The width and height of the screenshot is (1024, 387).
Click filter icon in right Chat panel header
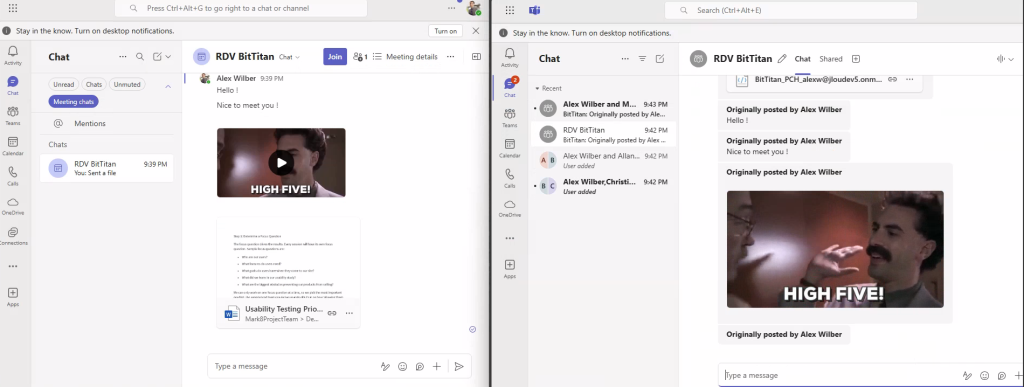tap(642, 59)
